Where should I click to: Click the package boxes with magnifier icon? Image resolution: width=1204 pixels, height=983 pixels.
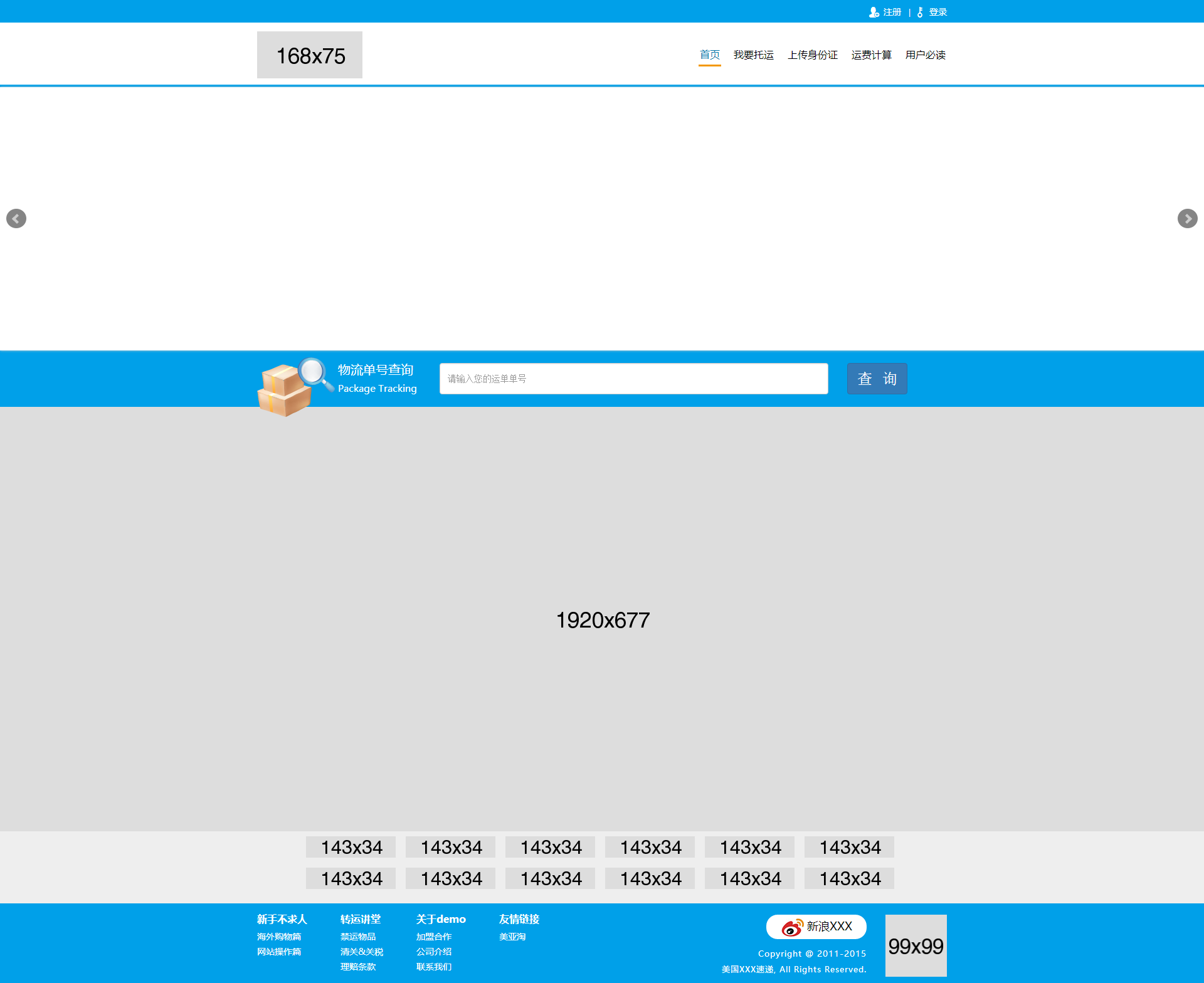[295, 387]
